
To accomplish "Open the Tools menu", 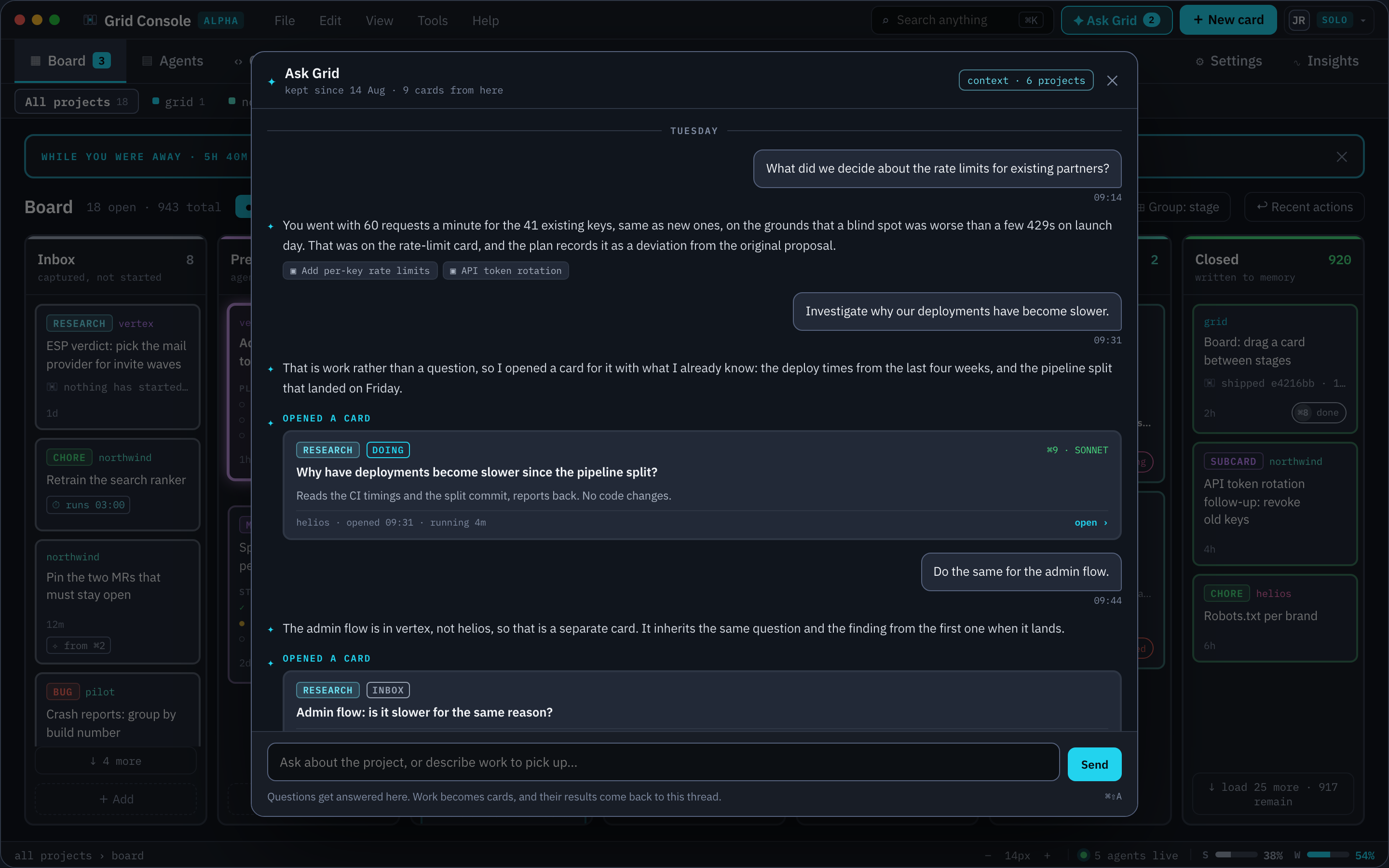I will [432, 20].
